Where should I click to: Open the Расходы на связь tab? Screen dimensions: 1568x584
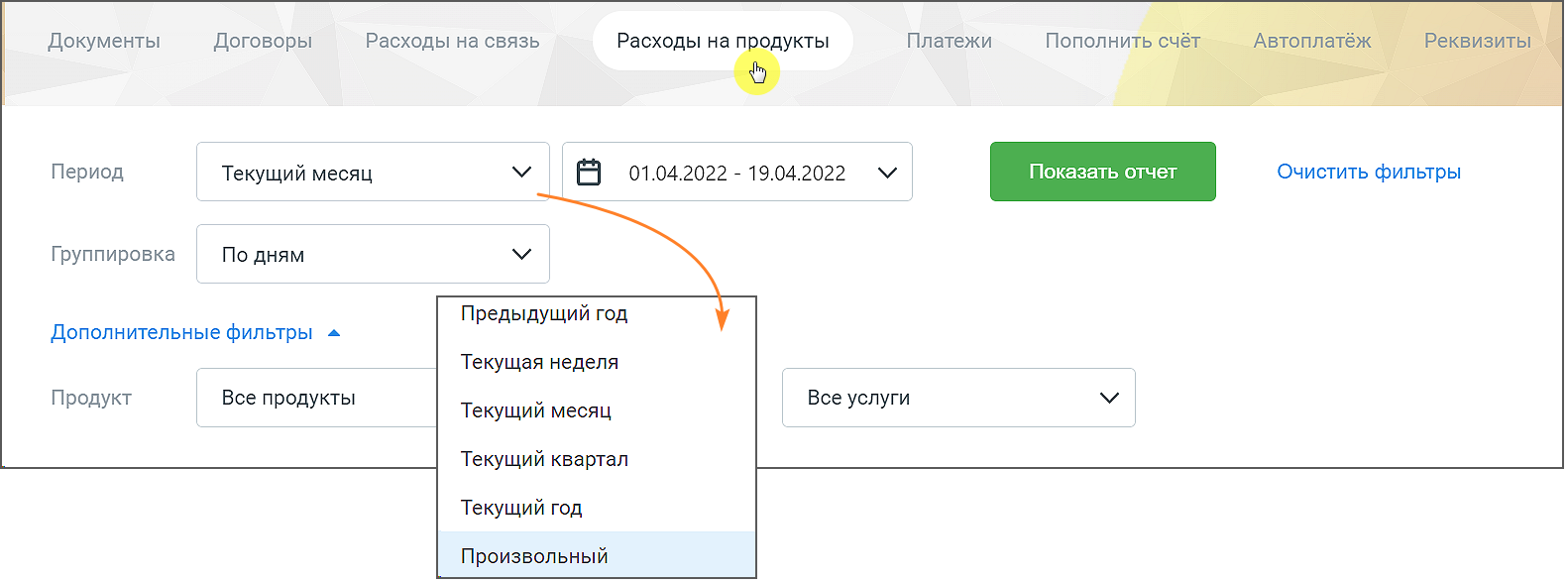[452, 41]
